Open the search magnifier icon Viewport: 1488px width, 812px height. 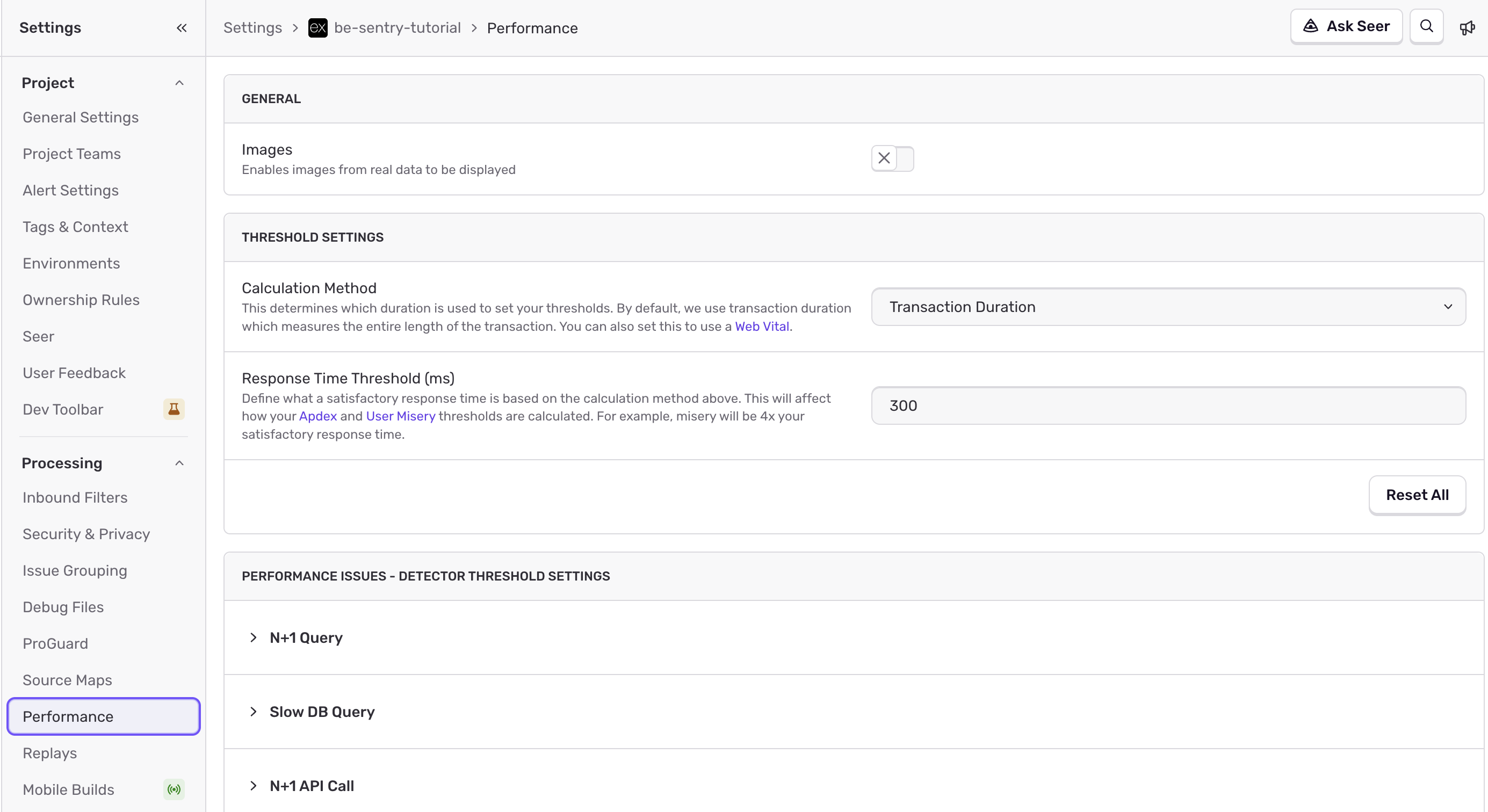coord(1426,26)
